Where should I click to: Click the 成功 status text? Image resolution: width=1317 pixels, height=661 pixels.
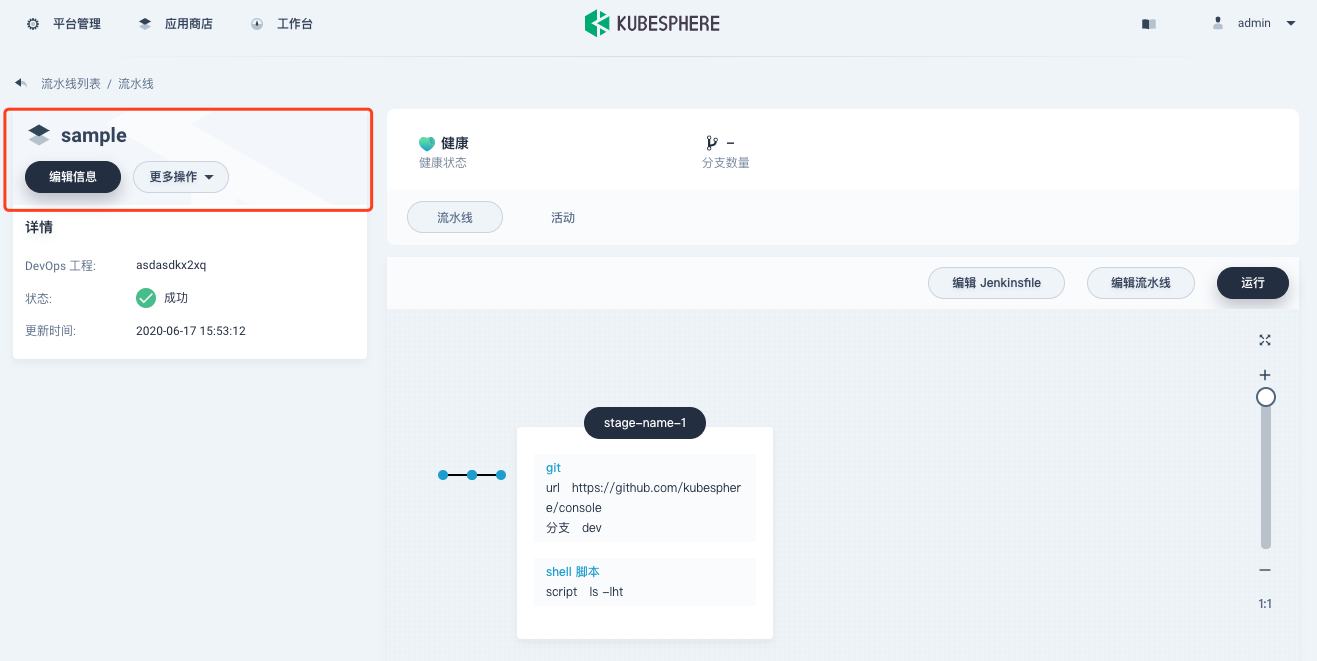point(176,298)
